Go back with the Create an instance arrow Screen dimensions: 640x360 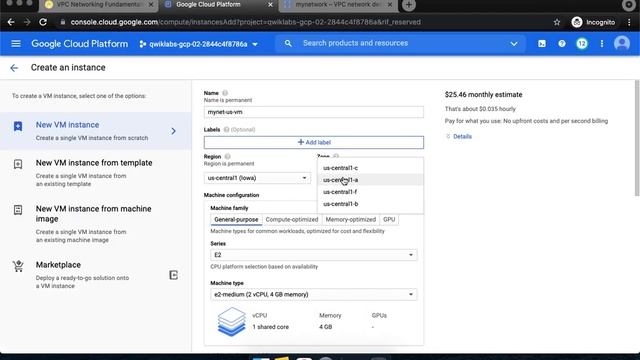coord(14,68)
